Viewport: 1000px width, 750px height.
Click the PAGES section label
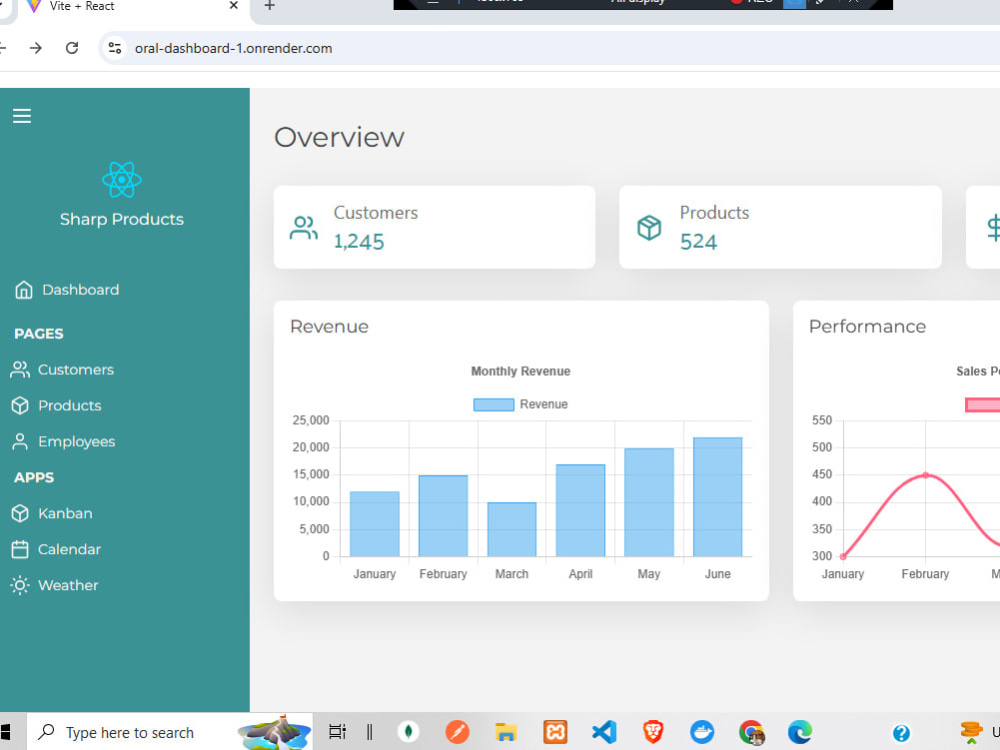(39, 334)
